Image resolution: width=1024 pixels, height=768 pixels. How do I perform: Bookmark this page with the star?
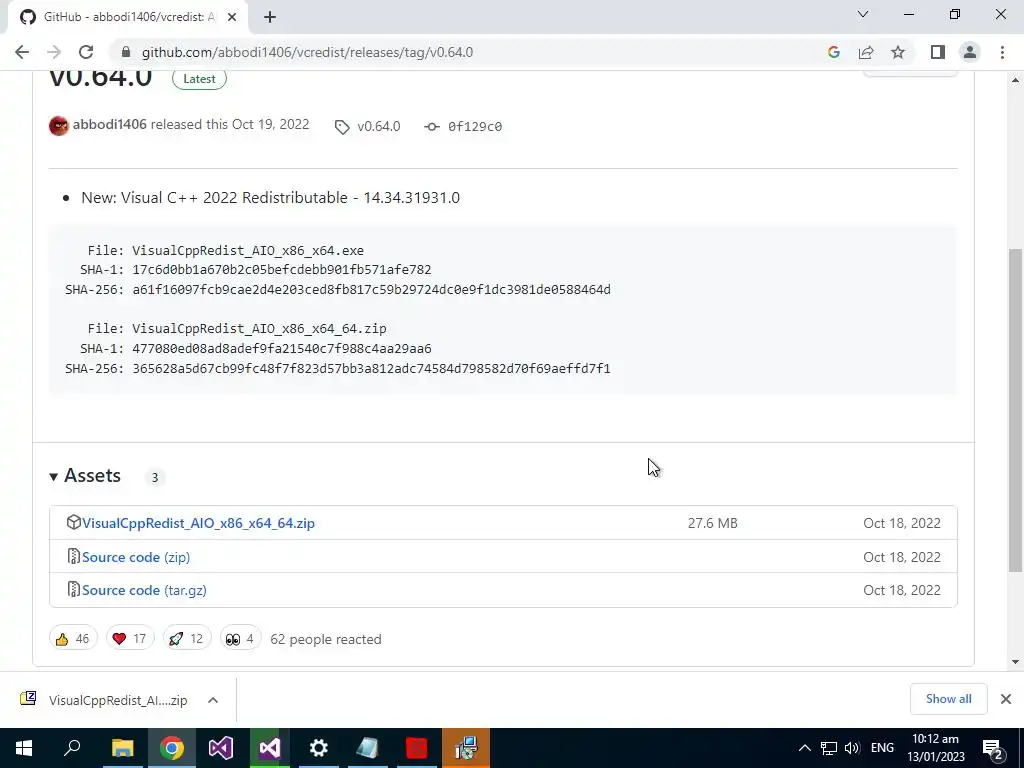tap(898, 52)
